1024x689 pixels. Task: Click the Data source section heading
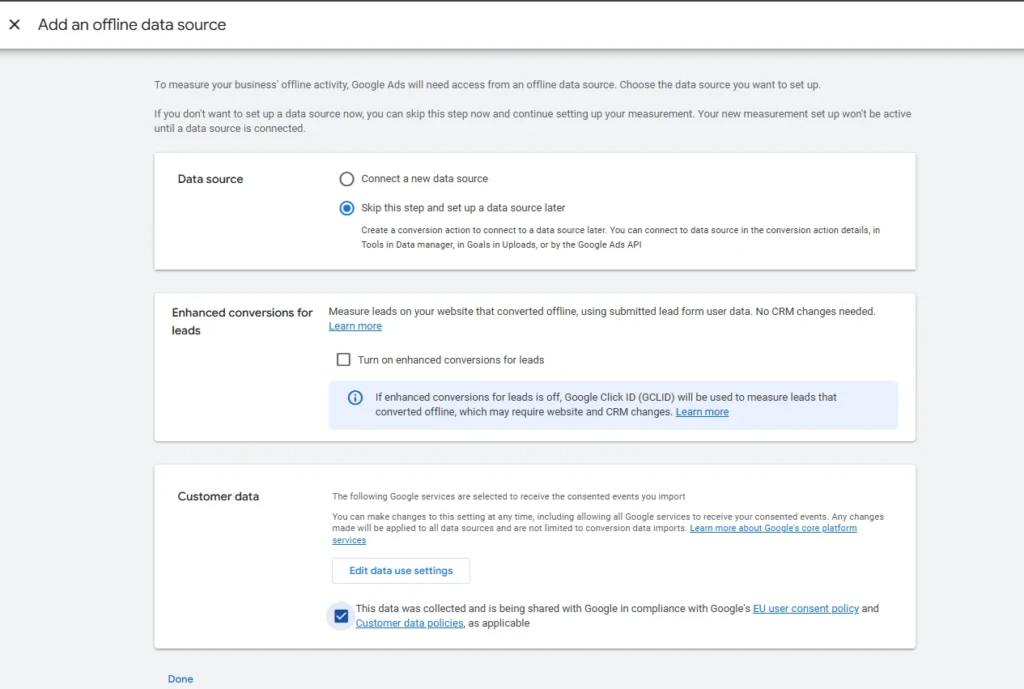coord(210,179)
